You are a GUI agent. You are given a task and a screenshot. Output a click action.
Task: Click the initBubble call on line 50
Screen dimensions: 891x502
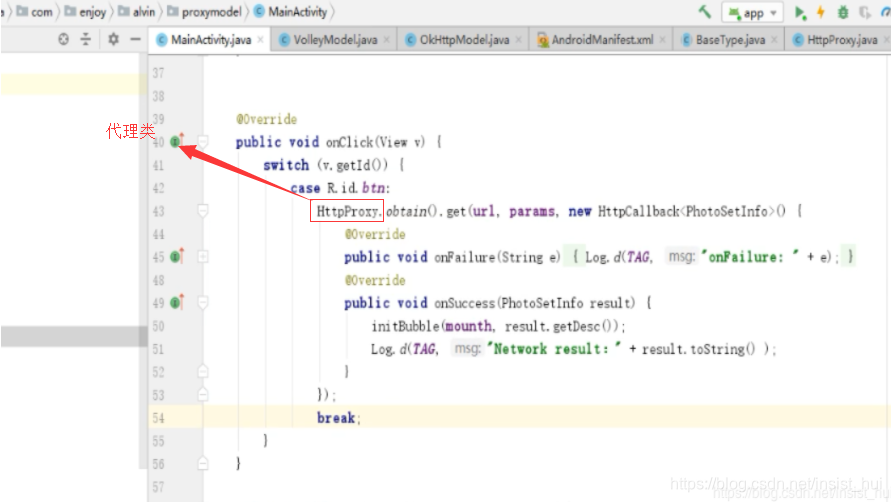pyautogui.click(x=405, y=326)
